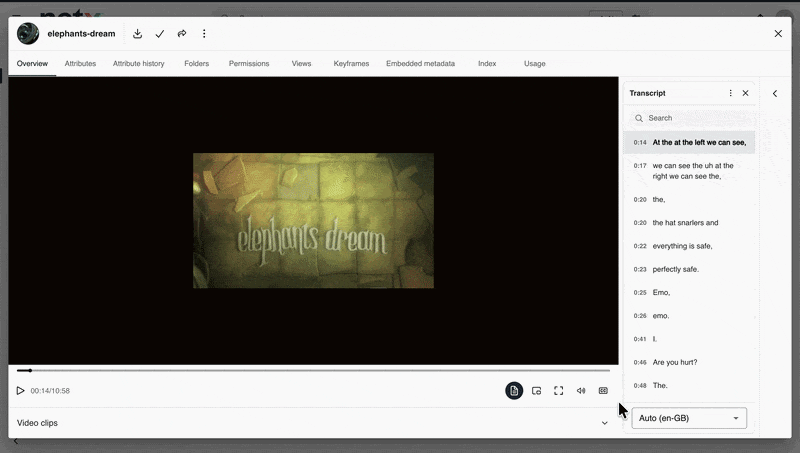Open the Transcript panel options menu
The image size is (800, 453).
pyautogui.click(x=730, y=93)
